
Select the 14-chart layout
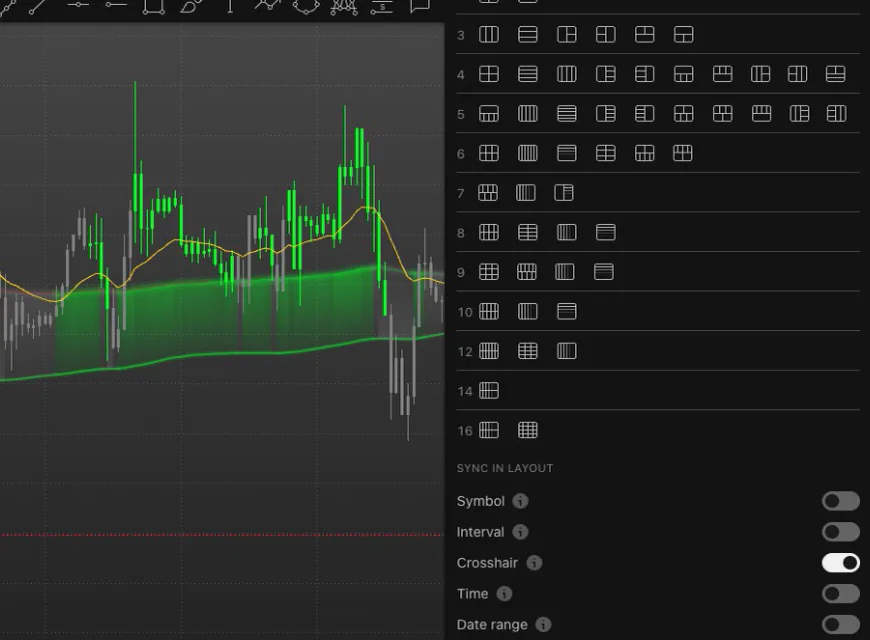tap(489, 391)
